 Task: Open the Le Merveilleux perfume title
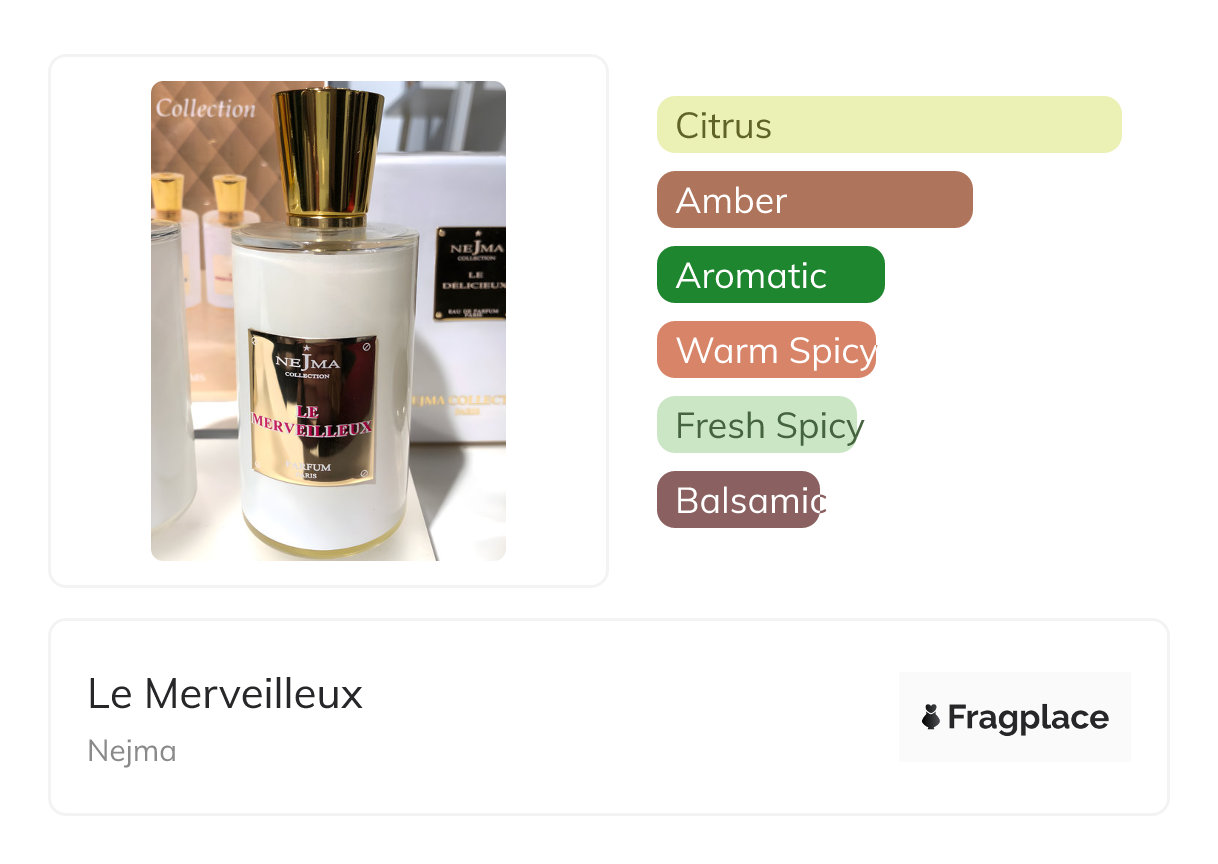click(225, 694)
